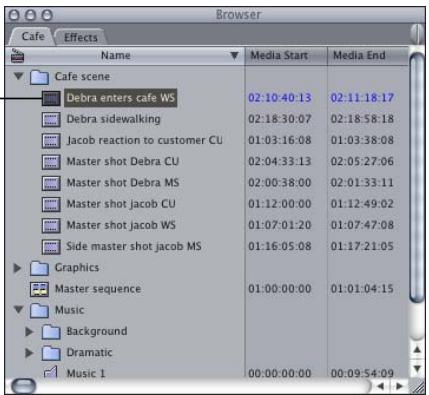Screen dimensions: 429x395
Task: Select the Master sequence name
Action: [98, 289]
